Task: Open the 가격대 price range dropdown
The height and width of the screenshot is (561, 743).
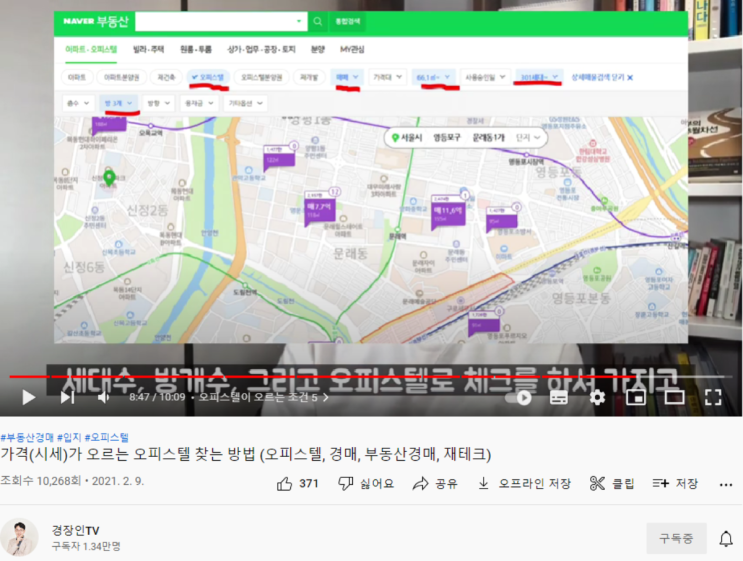Action: [x=388, y=77]
